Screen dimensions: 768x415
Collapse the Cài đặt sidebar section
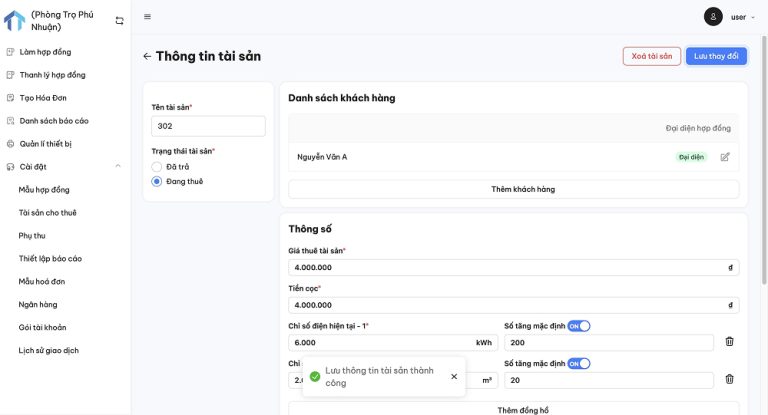(x=118, y=167)
